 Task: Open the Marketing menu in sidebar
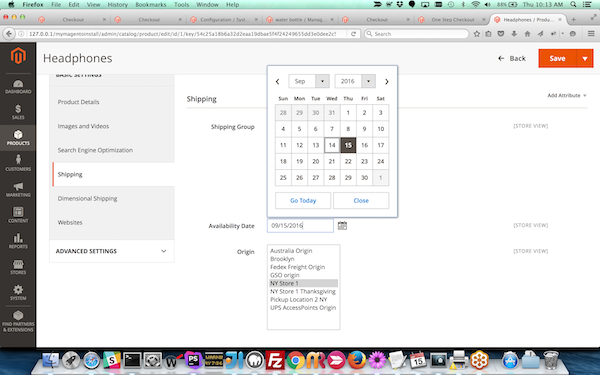(18, 189)
